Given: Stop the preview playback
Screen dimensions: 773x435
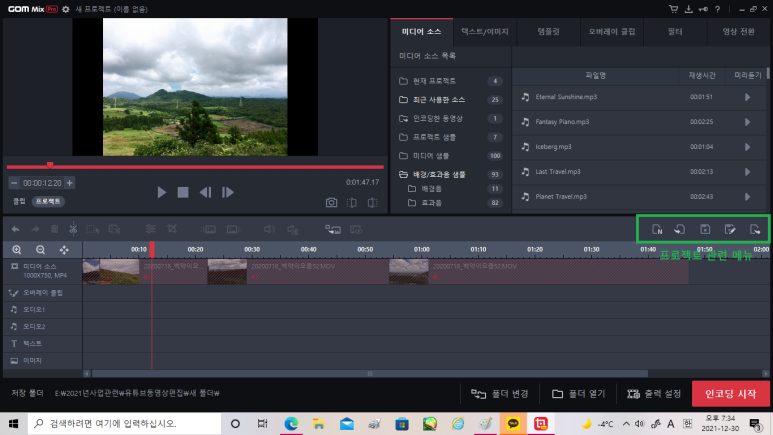Looking at the screenshot, I should pyautogui.click(x=183, y=192).
